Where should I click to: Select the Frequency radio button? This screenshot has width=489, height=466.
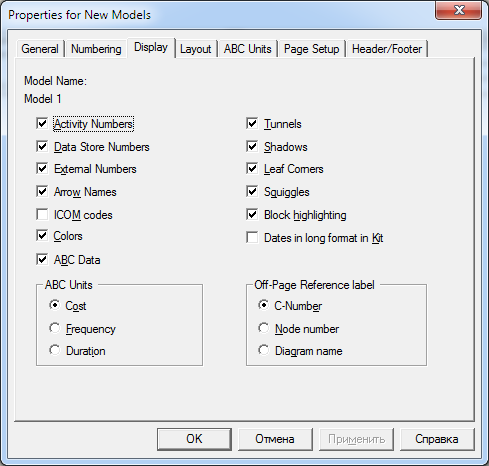[55, 328]
